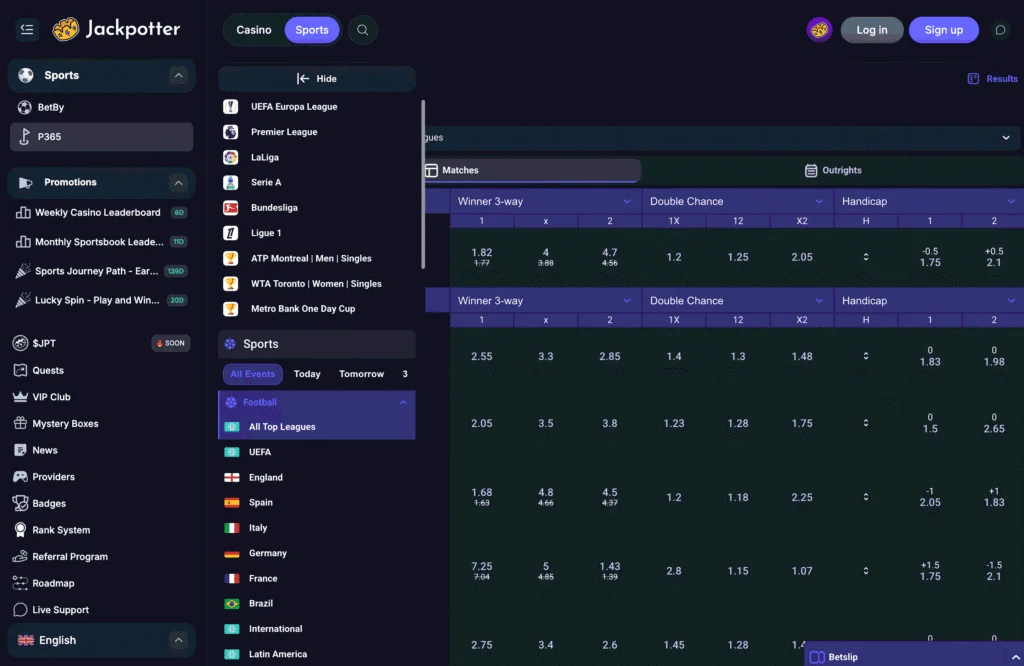Select the Tomorrow filter
The height and width of the screenshot is (666, 1024).
click(x=361, y=374)
